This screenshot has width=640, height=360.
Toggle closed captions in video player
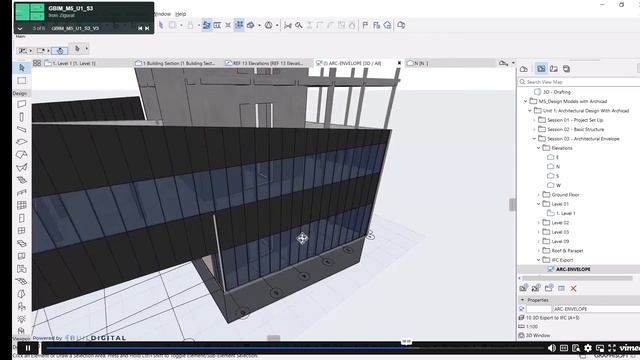[564, 348]
